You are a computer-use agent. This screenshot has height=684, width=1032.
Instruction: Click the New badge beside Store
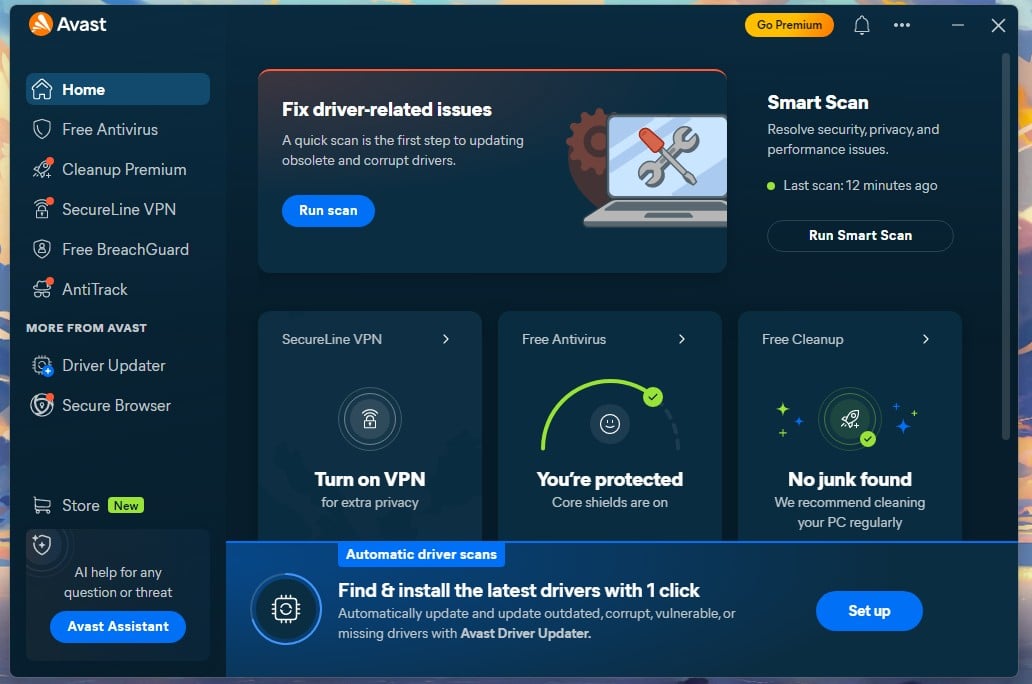click(x=126, y=506)
